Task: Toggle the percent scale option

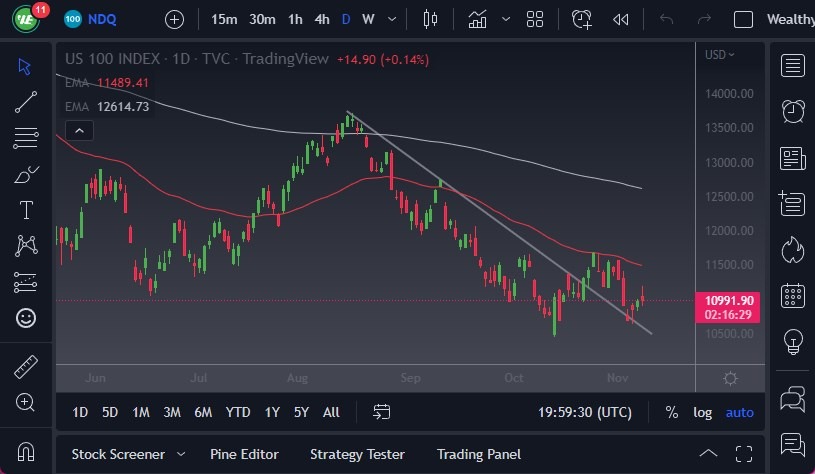Action: tap(672, 412)
